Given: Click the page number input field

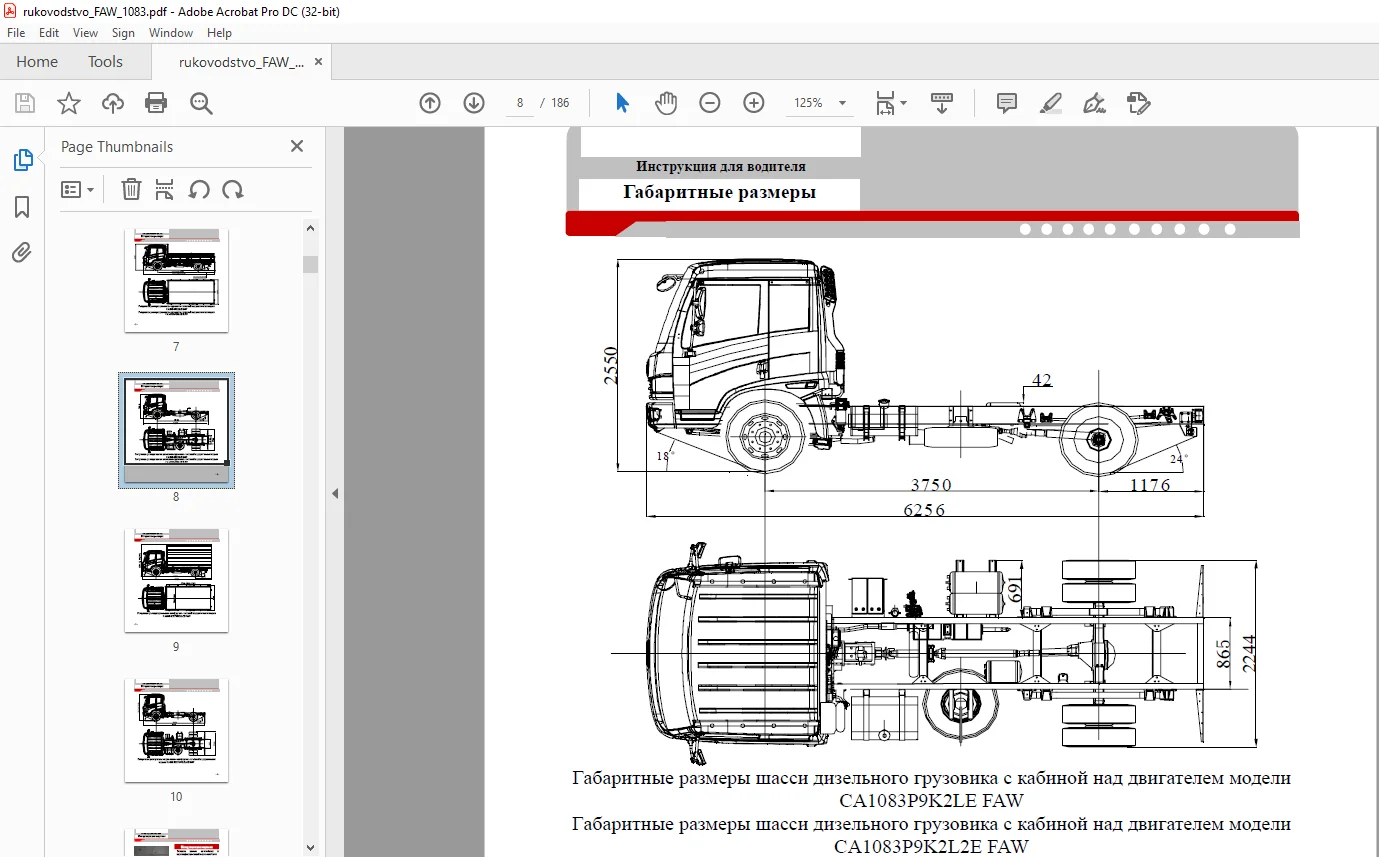Looking at the screenshot, I should point(520,103).
